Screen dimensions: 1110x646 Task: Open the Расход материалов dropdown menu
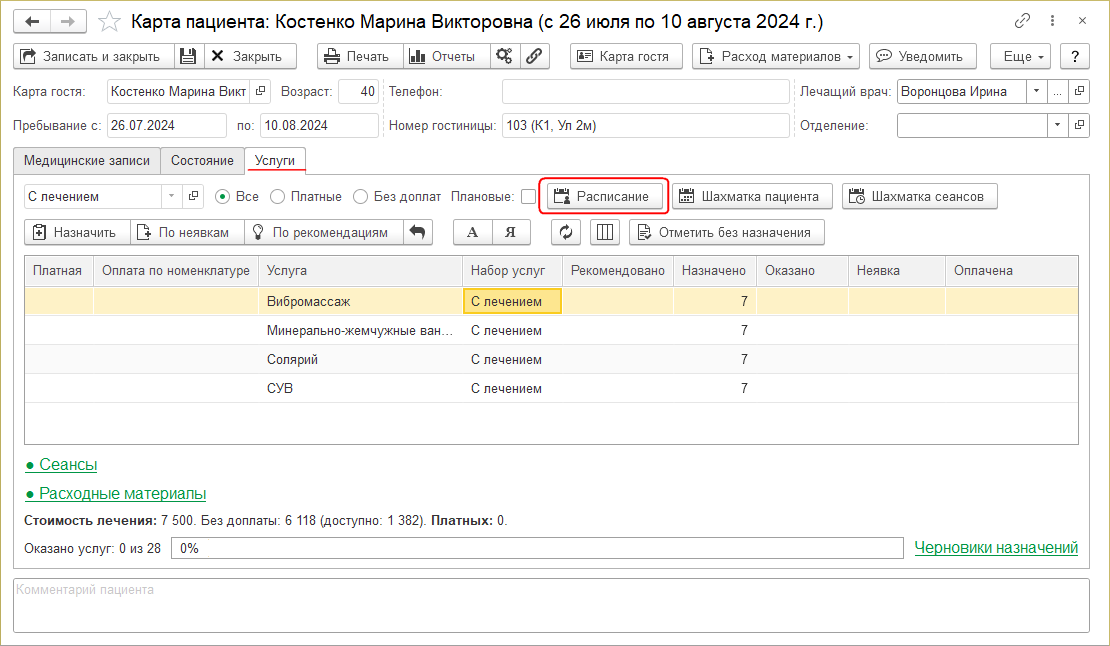776,57
